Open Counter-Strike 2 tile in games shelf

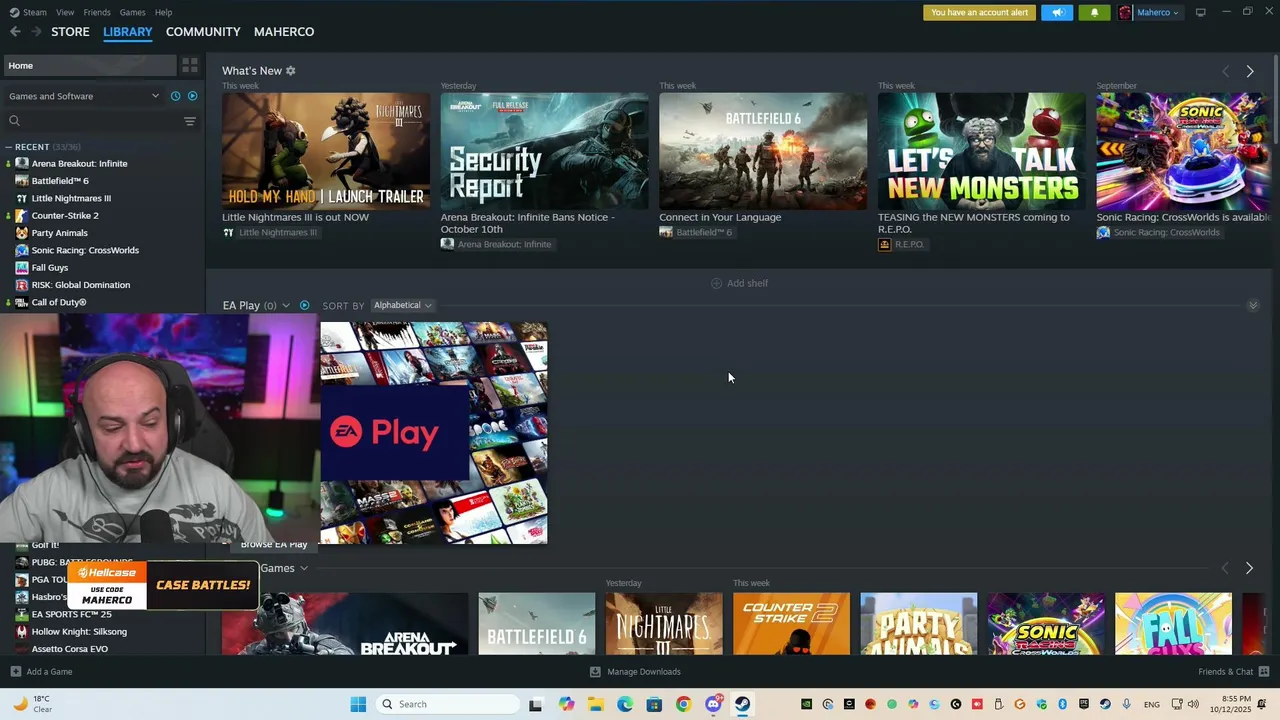click(x=791, y=624)
